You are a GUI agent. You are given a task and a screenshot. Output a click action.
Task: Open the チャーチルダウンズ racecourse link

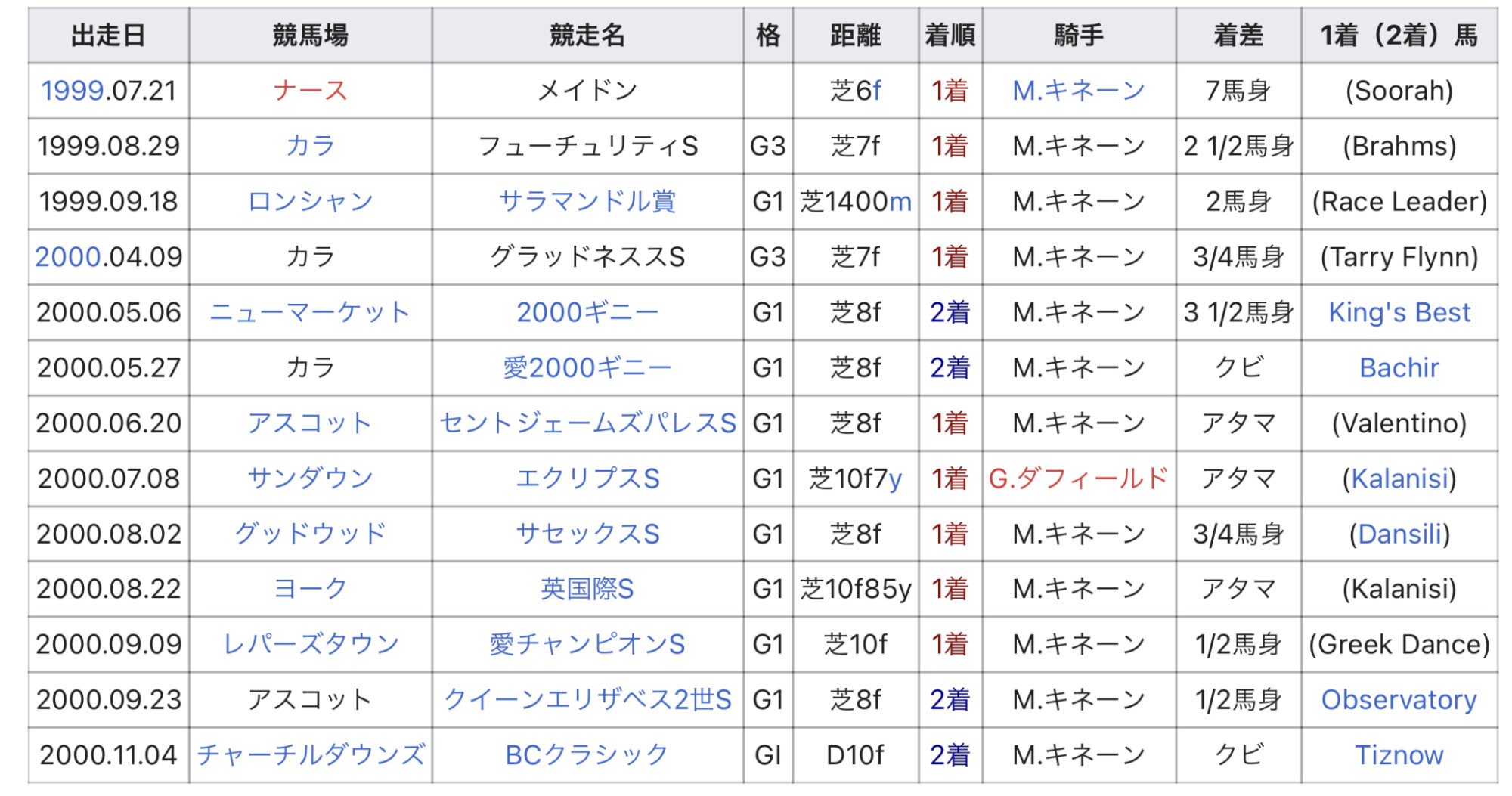tap(311, 754)
